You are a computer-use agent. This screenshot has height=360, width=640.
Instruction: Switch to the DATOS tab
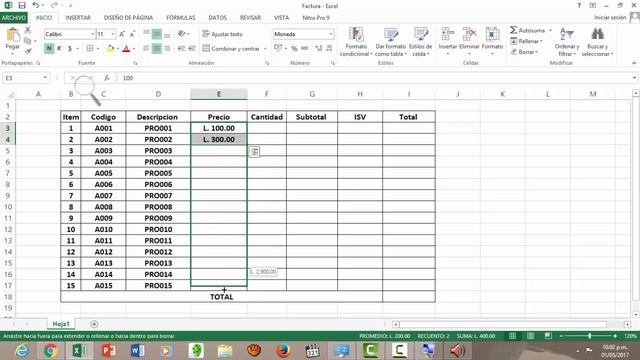coord(218,18)
